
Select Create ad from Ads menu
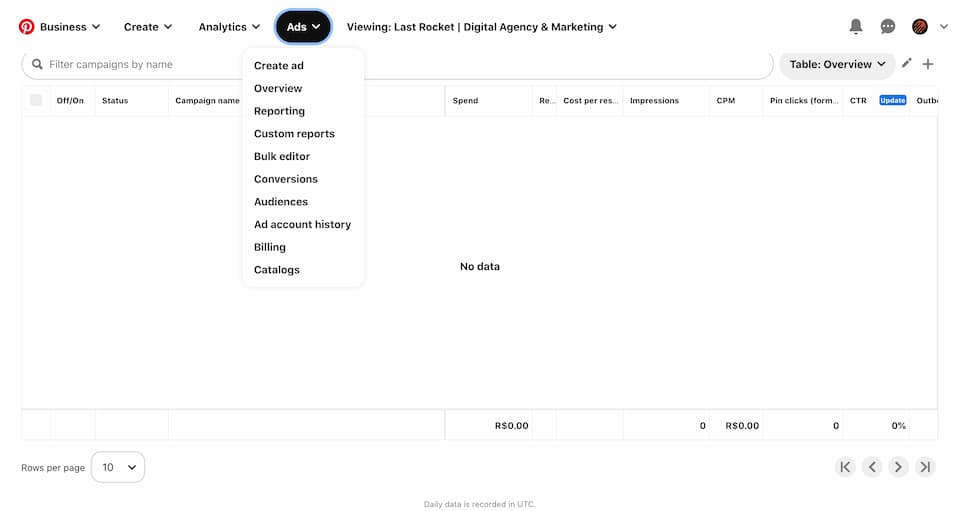[x=279, y=65]
